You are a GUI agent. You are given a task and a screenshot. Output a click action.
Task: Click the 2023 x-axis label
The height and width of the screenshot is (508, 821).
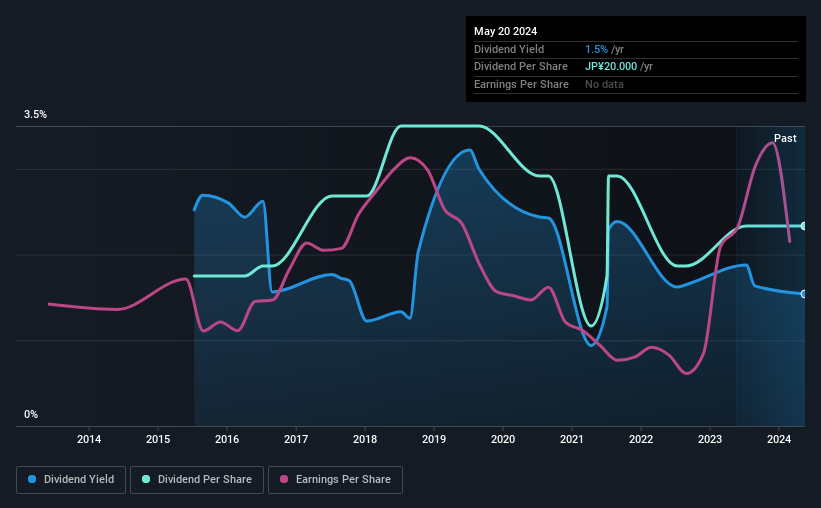tap(710, 439)
